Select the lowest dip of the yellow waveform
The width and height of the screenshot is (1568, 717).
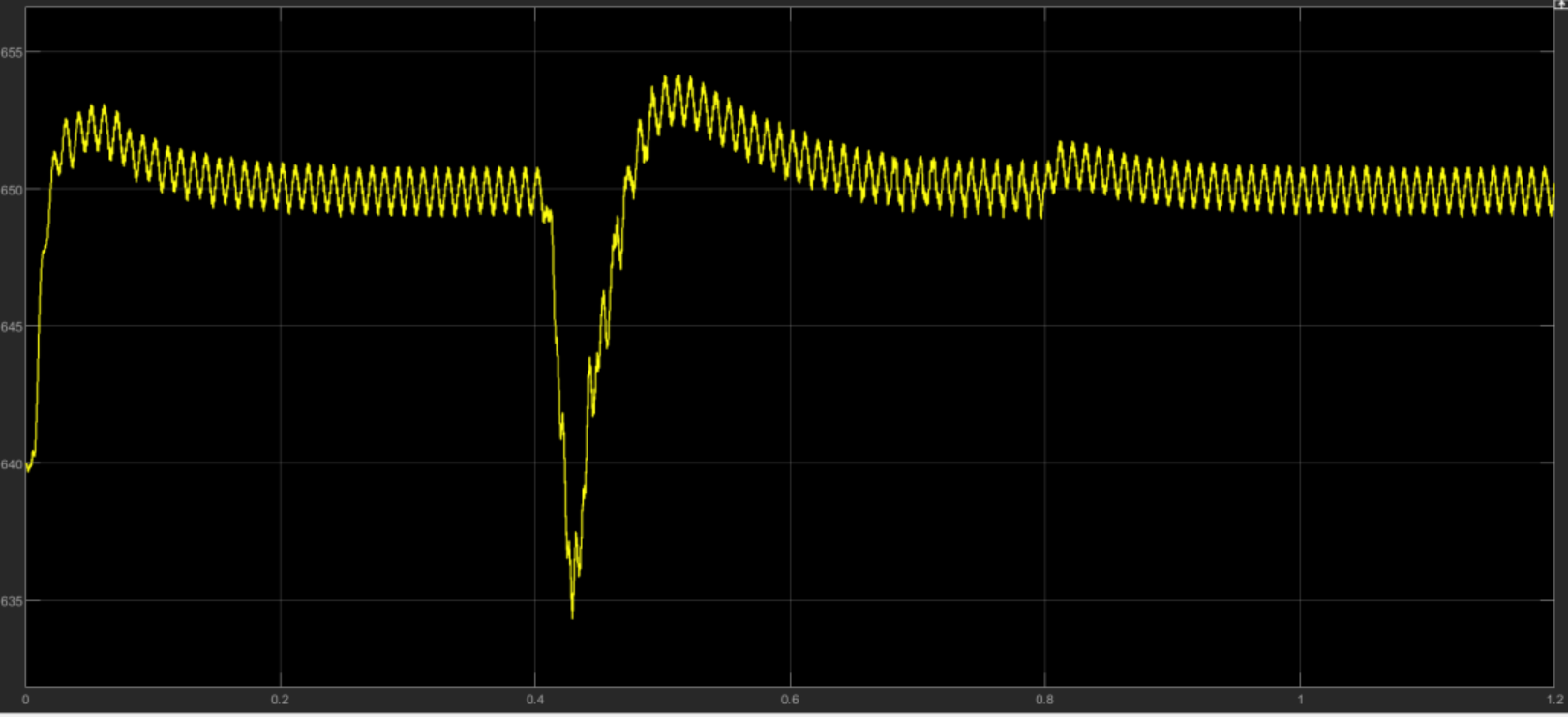[x=572, y=616]
